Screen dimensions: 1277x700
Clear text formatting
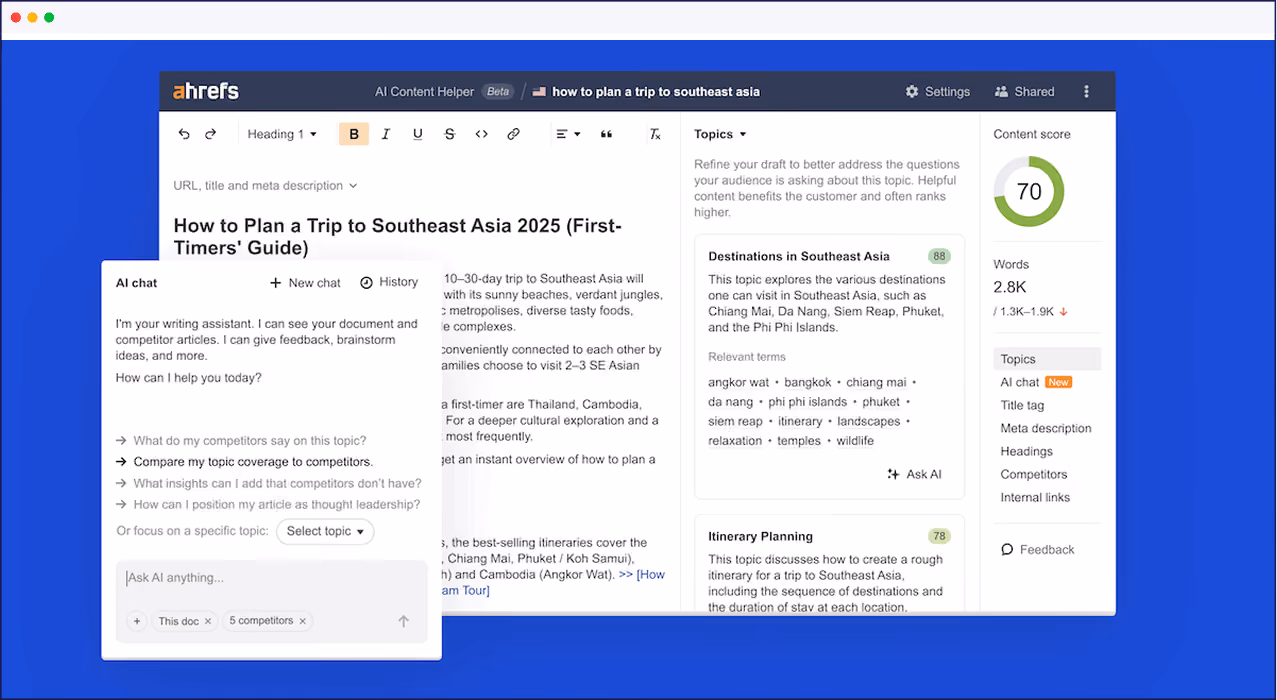click(655, 134)
